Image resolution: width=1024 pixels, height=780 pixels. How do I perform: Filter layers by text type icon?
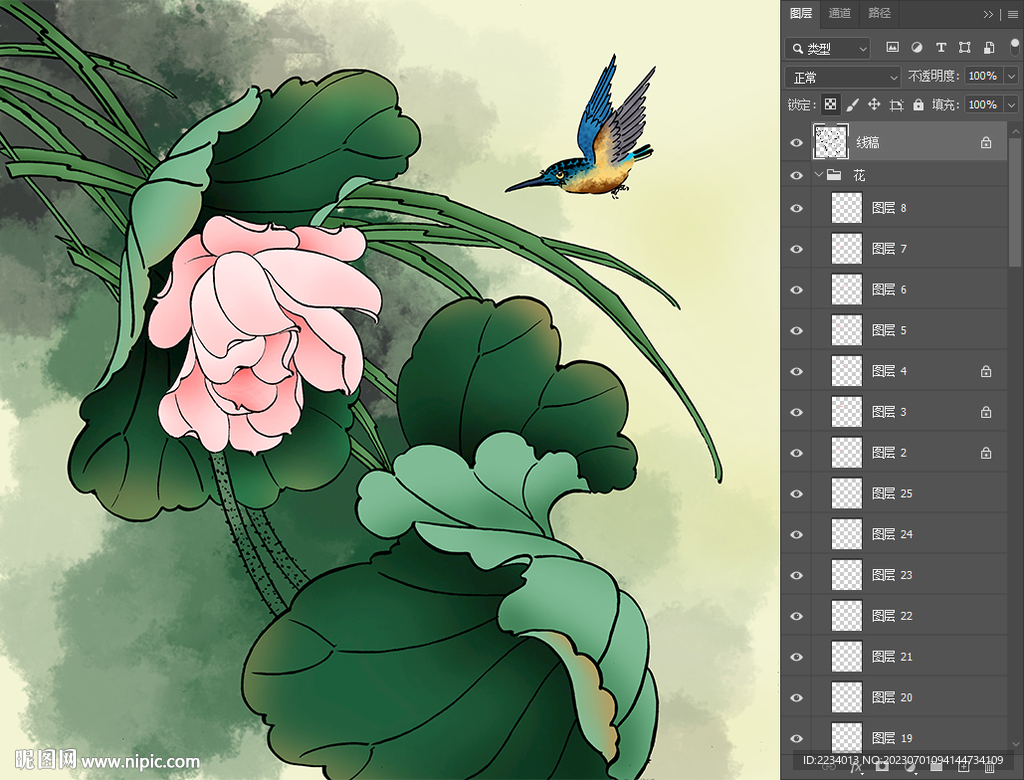pos(940,47)
